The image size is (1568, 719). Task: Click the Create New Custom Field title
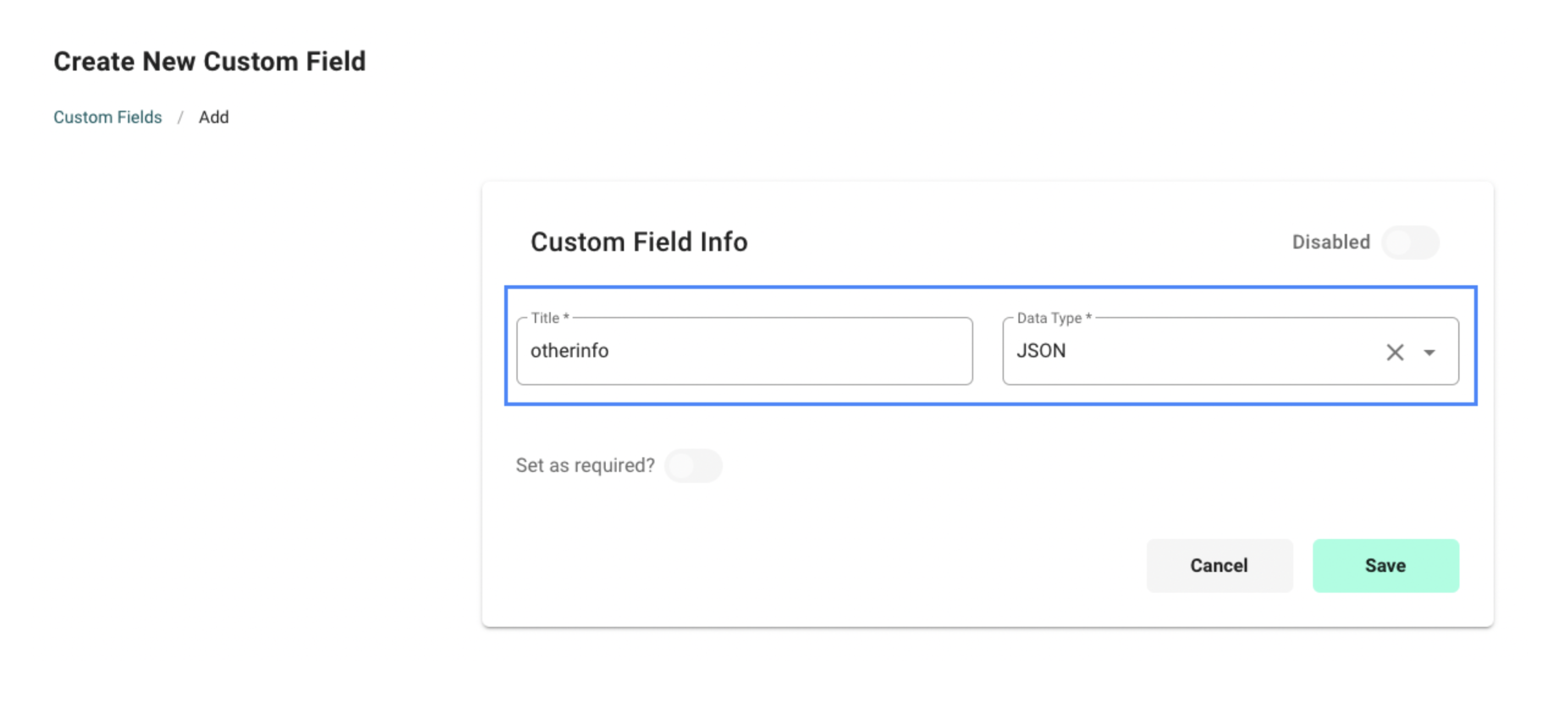point(209,62)
